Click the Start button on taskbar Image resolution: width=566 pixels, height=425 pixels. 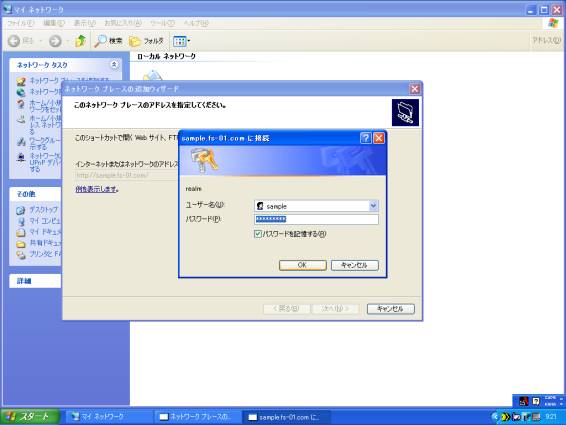(30, 417)
